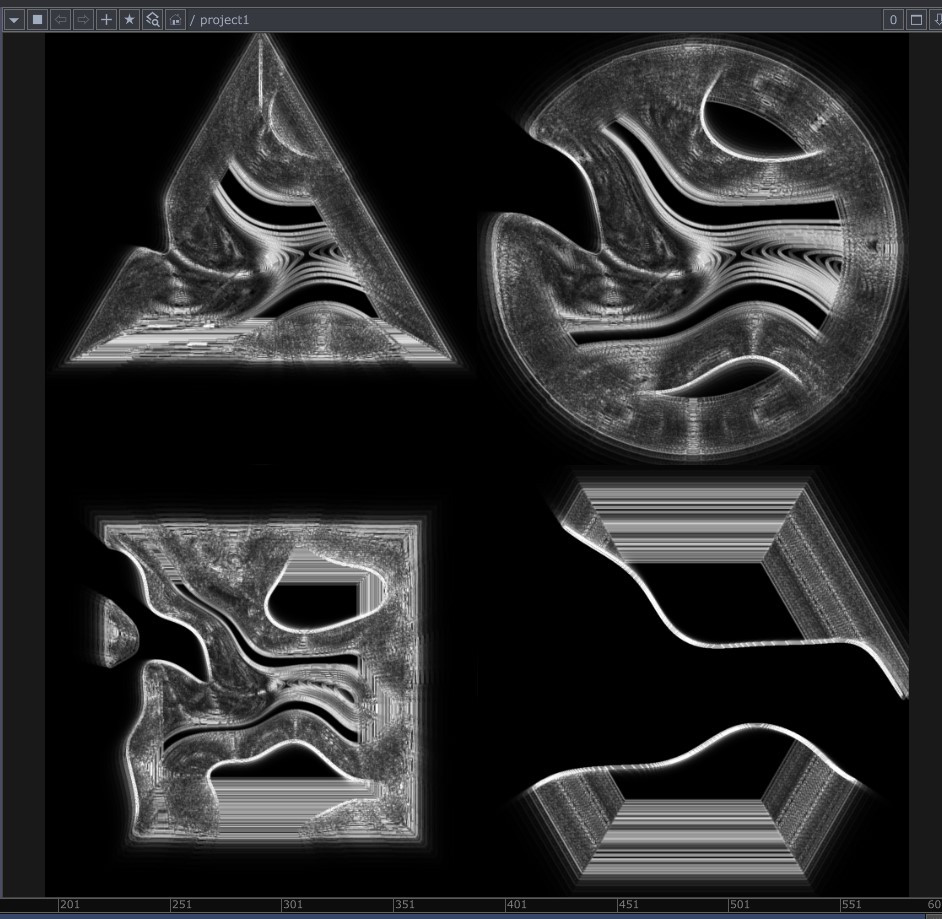Navigate forward with the right arrow
This screenshot has height=919, width=942.
pyautogui.click(x=83, y=20)
